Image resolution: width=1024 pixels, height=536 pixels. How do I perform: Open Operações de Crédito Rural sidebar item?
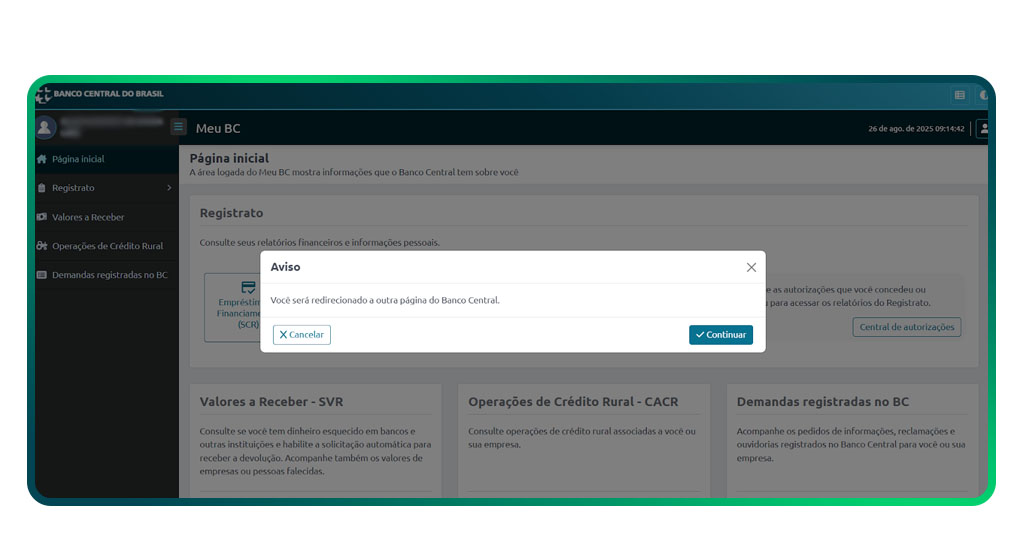pos(106,246)
